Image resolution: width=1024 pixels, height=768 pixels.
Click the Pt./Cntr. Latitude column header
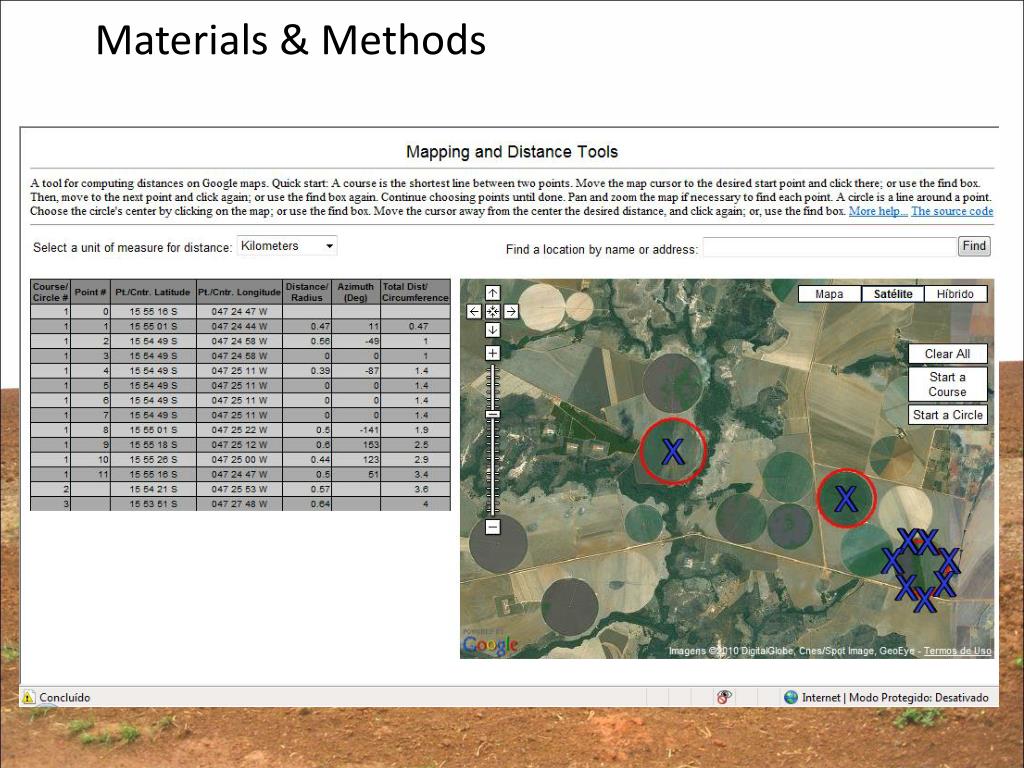153,292
